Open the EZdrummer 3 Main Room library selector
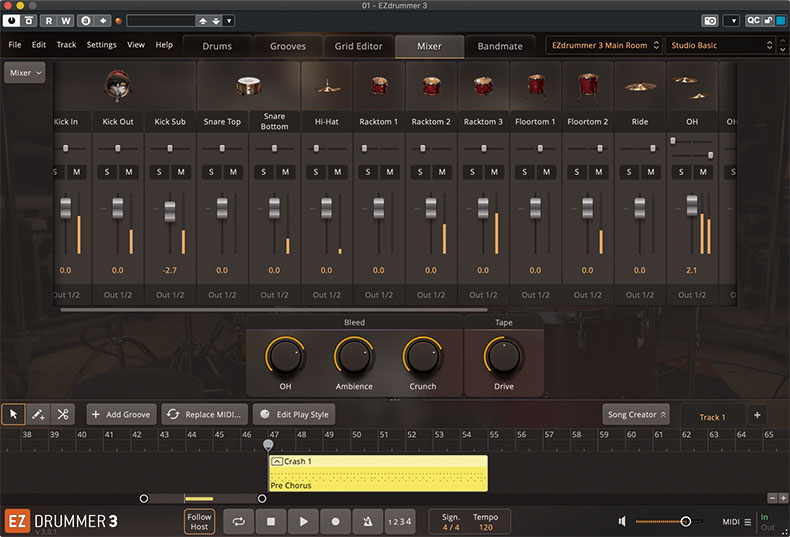Screen dimensions: 790x537 [604, 45]
